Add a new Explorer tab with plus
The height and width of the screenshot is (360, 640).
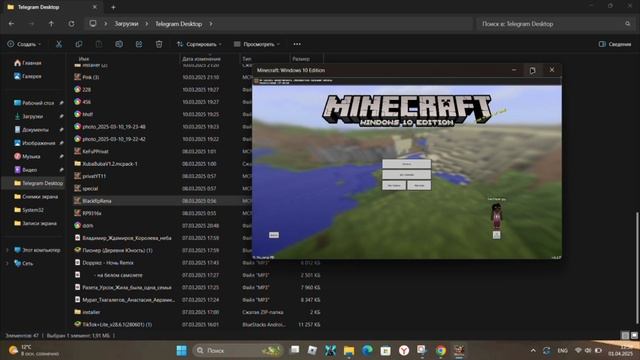point(113,7)
